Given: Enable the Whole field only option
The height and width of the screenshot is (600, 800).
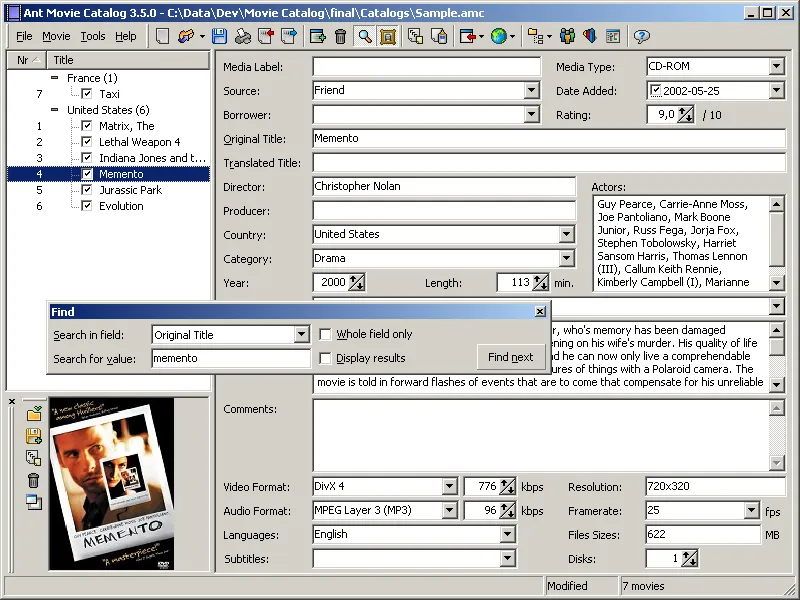Looking at the screenshot, I should (x=326, y=334).
